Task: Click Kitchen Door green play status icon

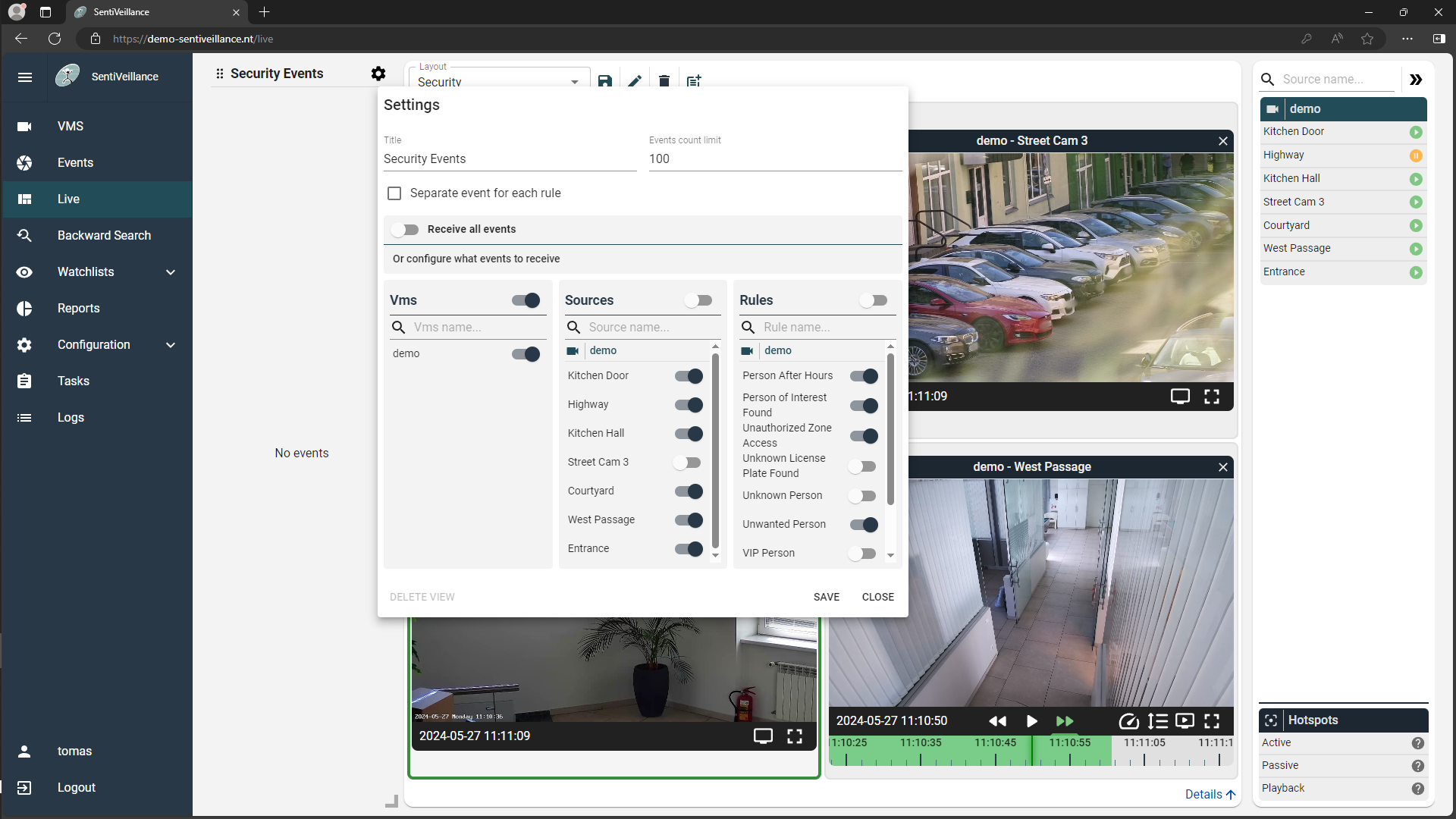Action: (1416, 132)
